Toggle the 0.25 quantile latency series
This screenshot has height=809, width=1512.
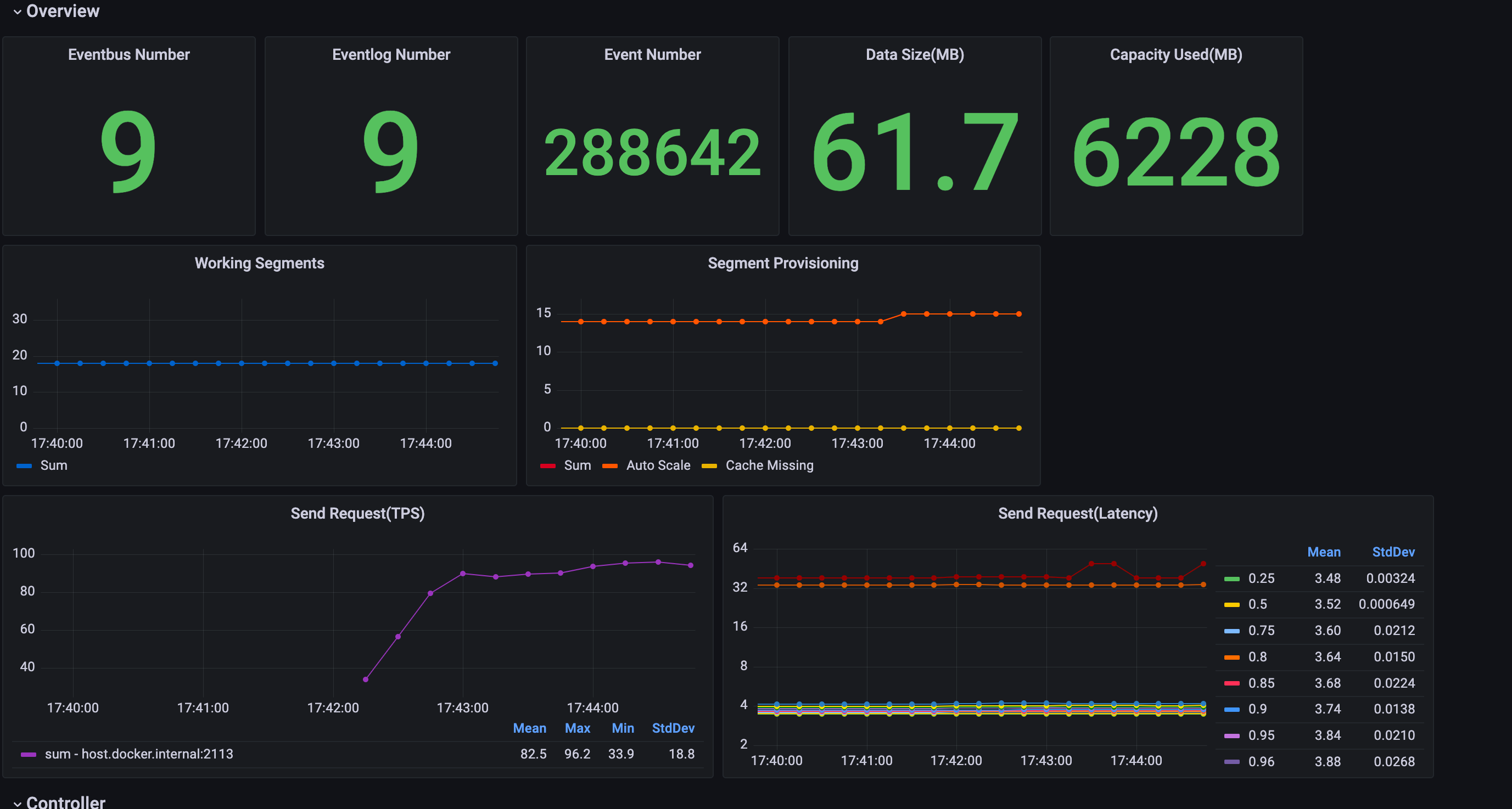(x=1261, y=578)
